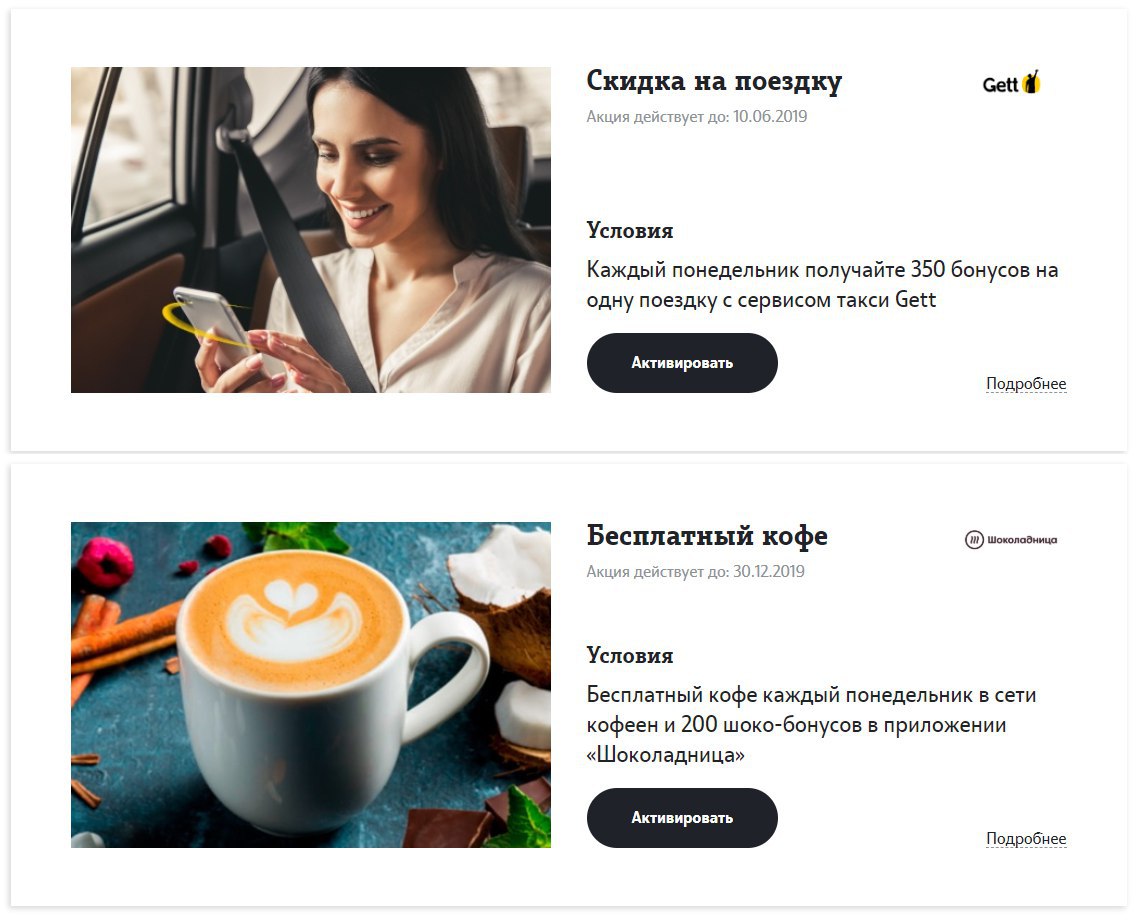Open Подробнее details for coffee offer
The height and width of the screenshot is (922, 1142).
point(1025,838)
